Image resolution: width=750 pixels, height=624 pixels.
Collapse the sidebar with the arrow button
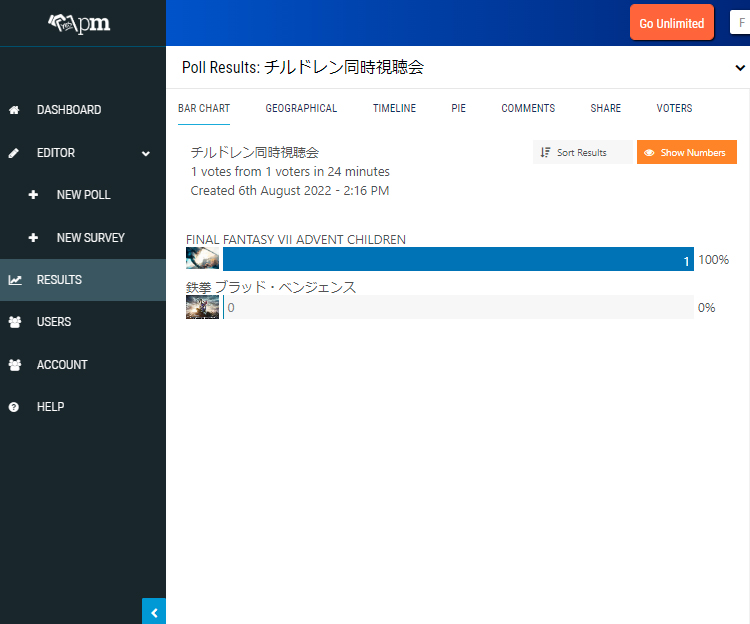[x=154, y=612]
